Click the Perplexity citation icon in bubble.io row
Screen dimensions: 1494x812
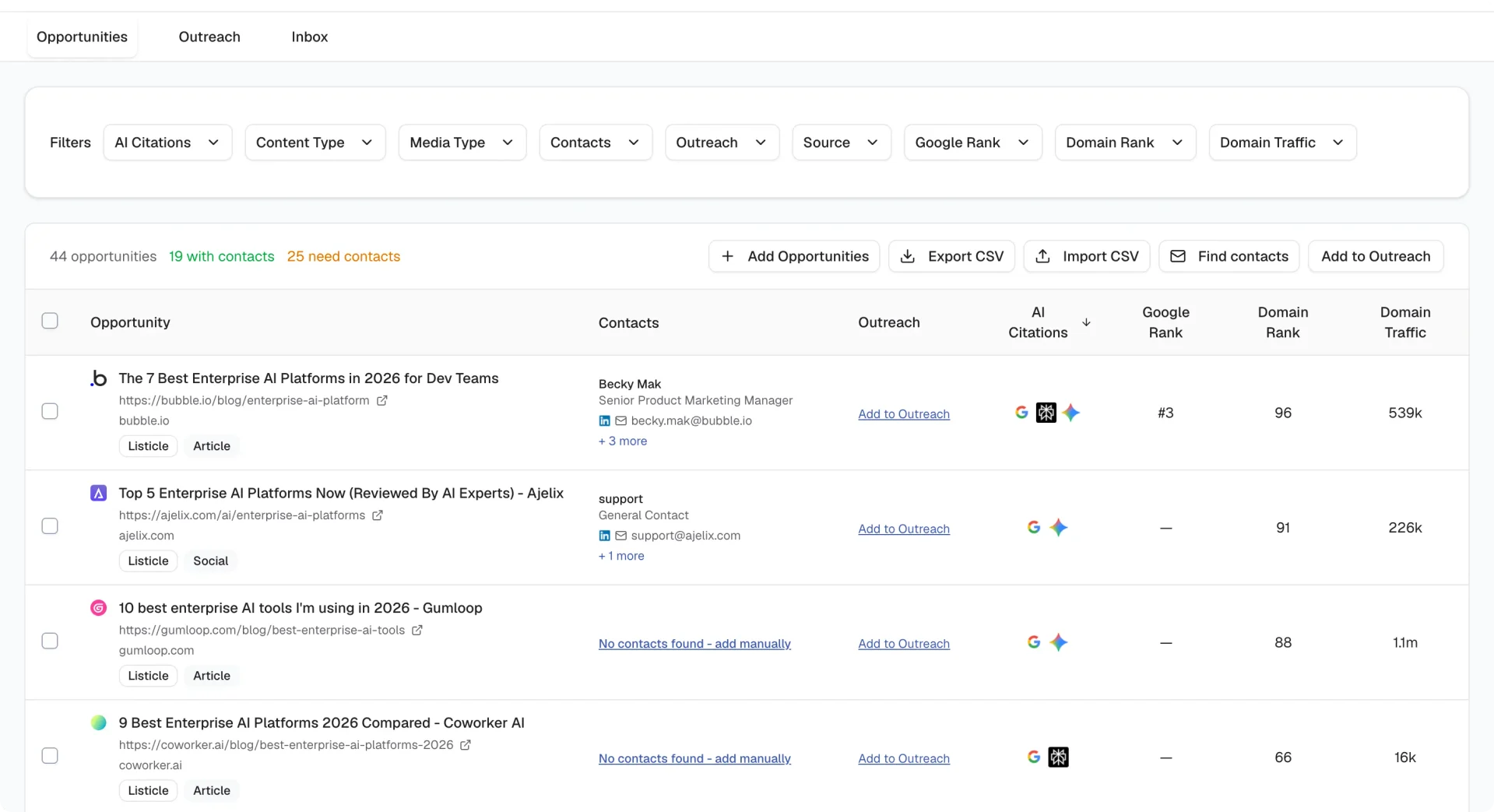1046,413
